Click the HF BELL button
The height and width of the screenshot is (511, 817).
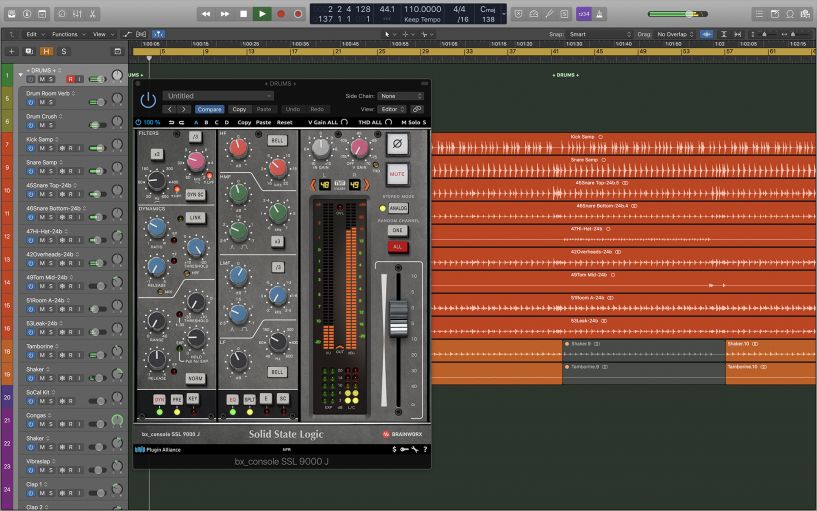278,140
